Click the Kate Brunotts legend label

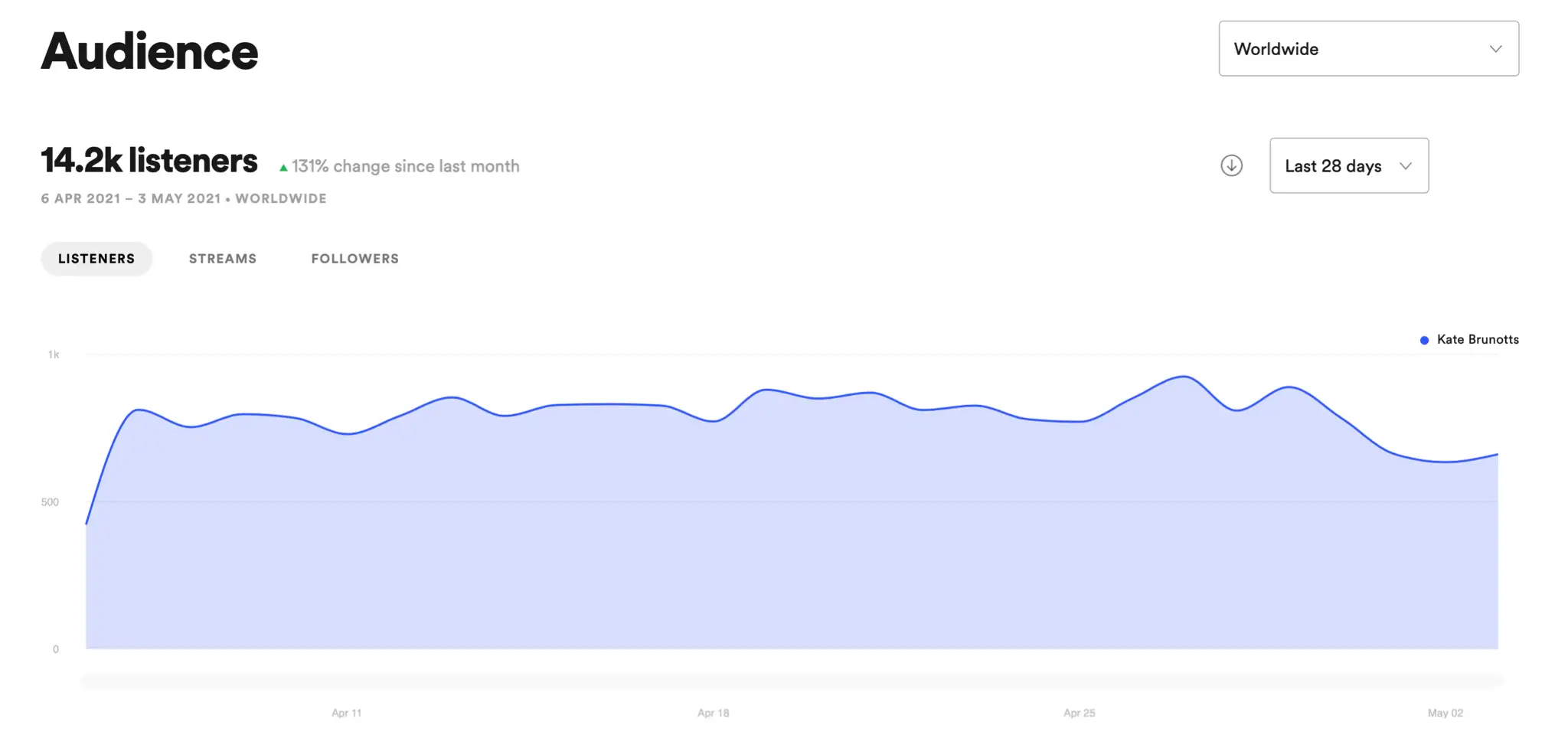1478,339
